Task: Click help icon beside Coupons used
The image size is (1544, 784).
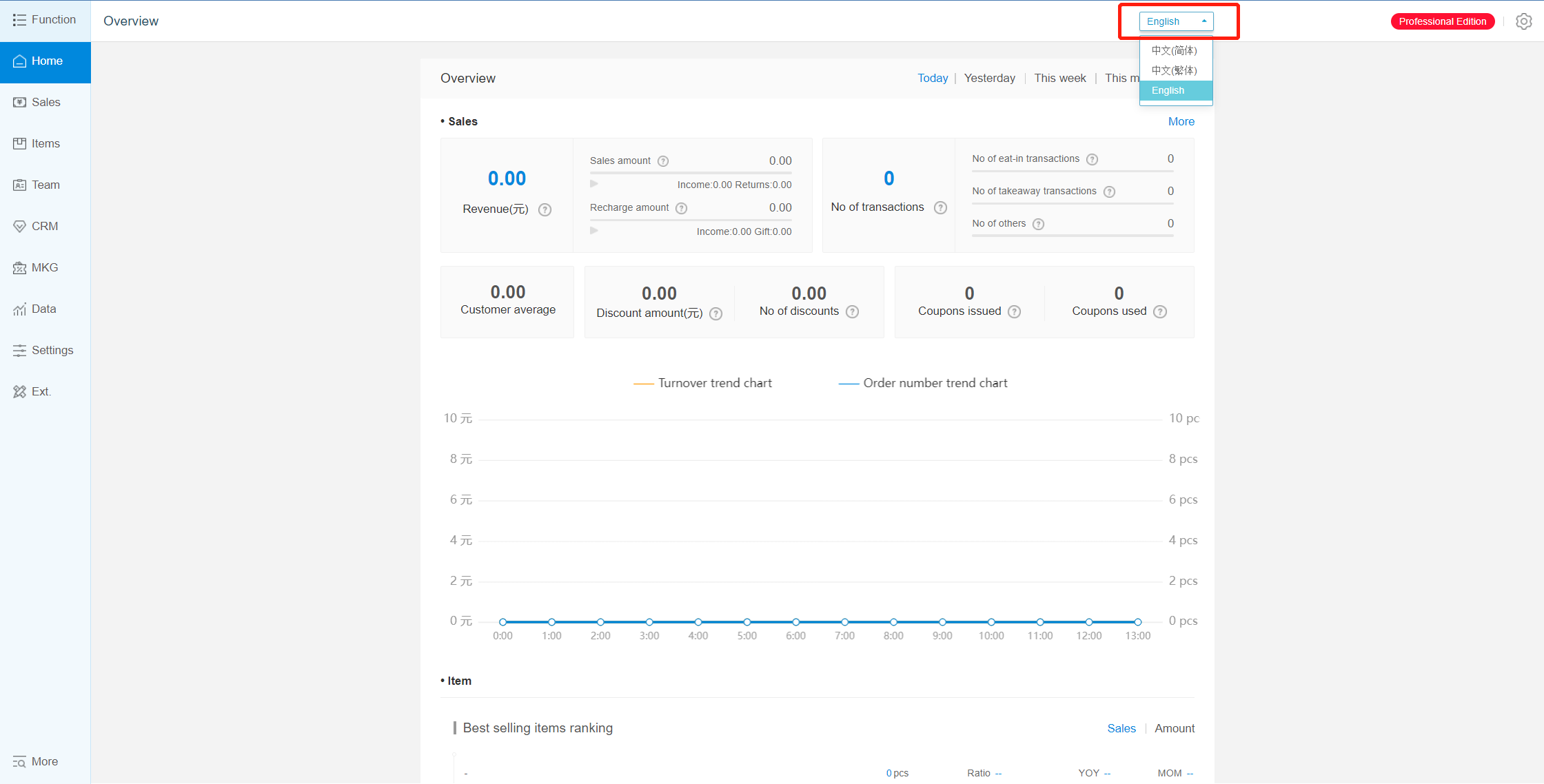Action: pos(1160,311)
